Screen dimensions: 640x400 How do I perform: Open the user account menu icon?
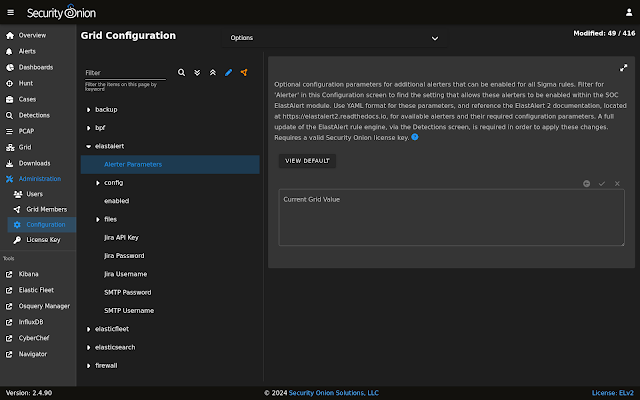pos(629,13)
